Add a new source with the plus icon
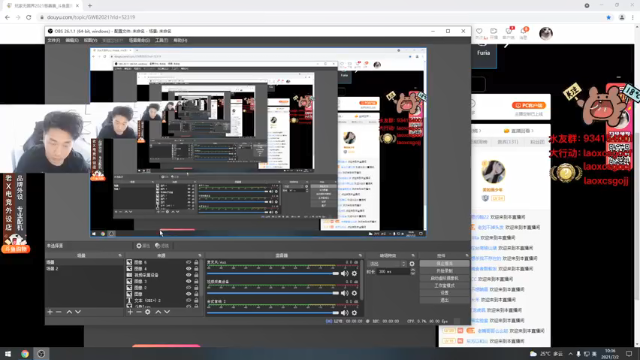Image resolution: width=640 pixels, height=360 pixels. (130, 312)
